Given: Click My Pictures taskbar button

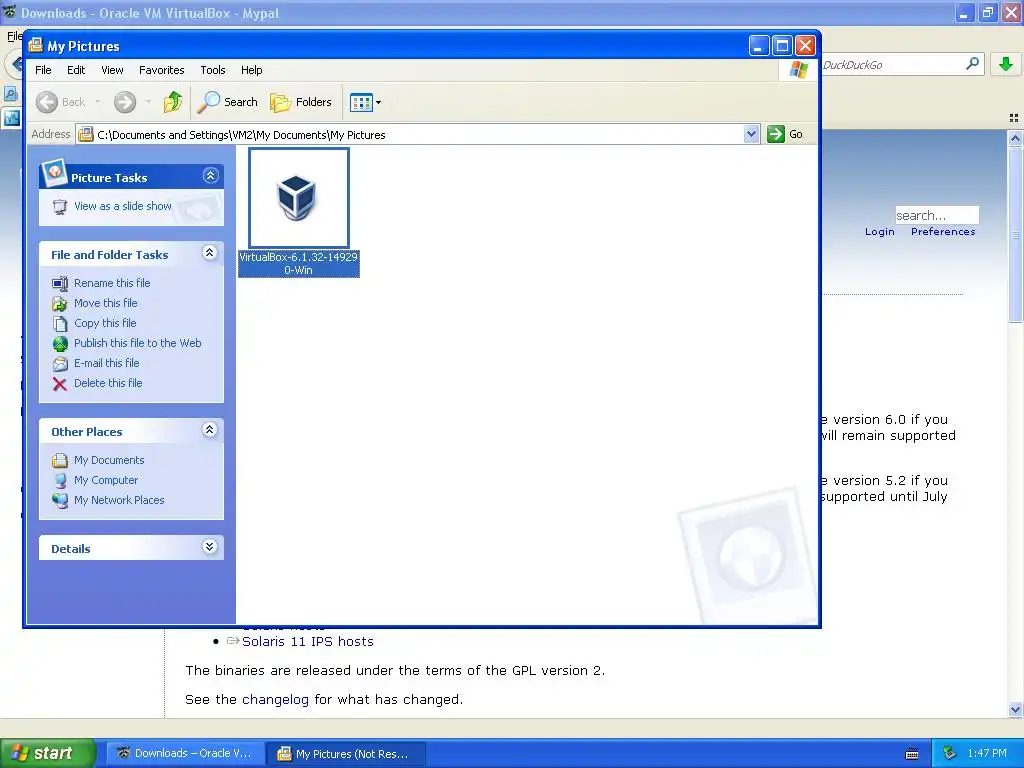Looking at the screenshot, I should pos(347,754).
